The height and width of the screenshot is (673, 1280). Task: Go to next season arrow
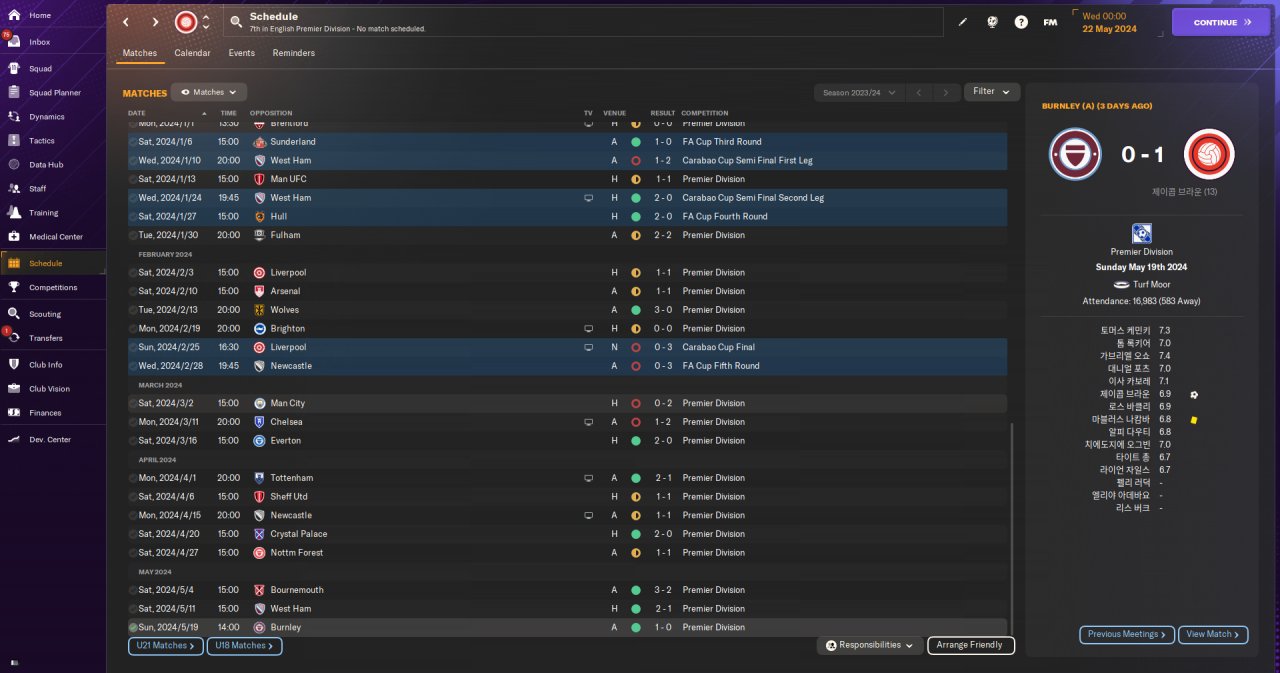click(x=945, y=92)
